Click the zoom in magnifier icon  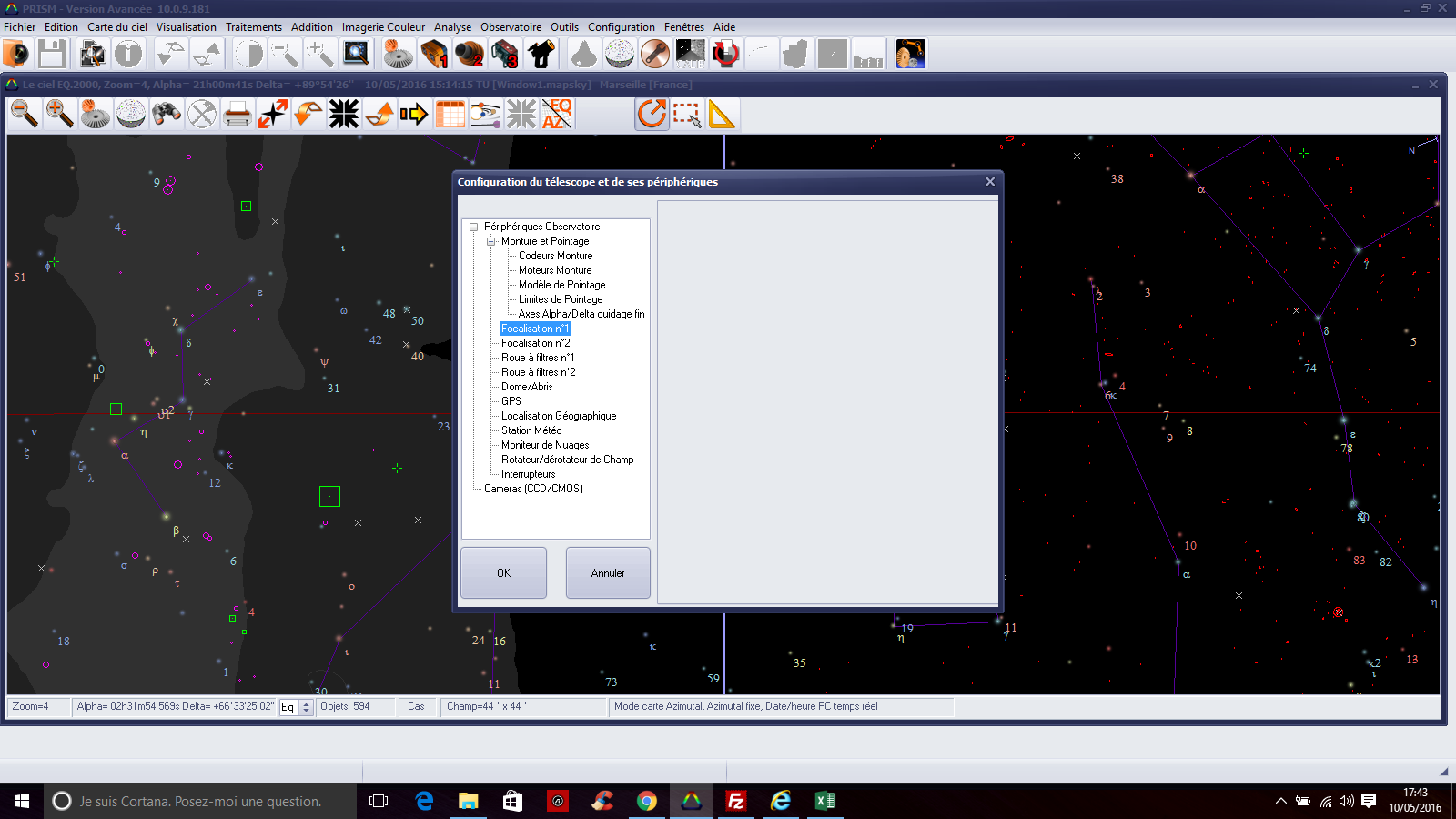pos(60,114)
